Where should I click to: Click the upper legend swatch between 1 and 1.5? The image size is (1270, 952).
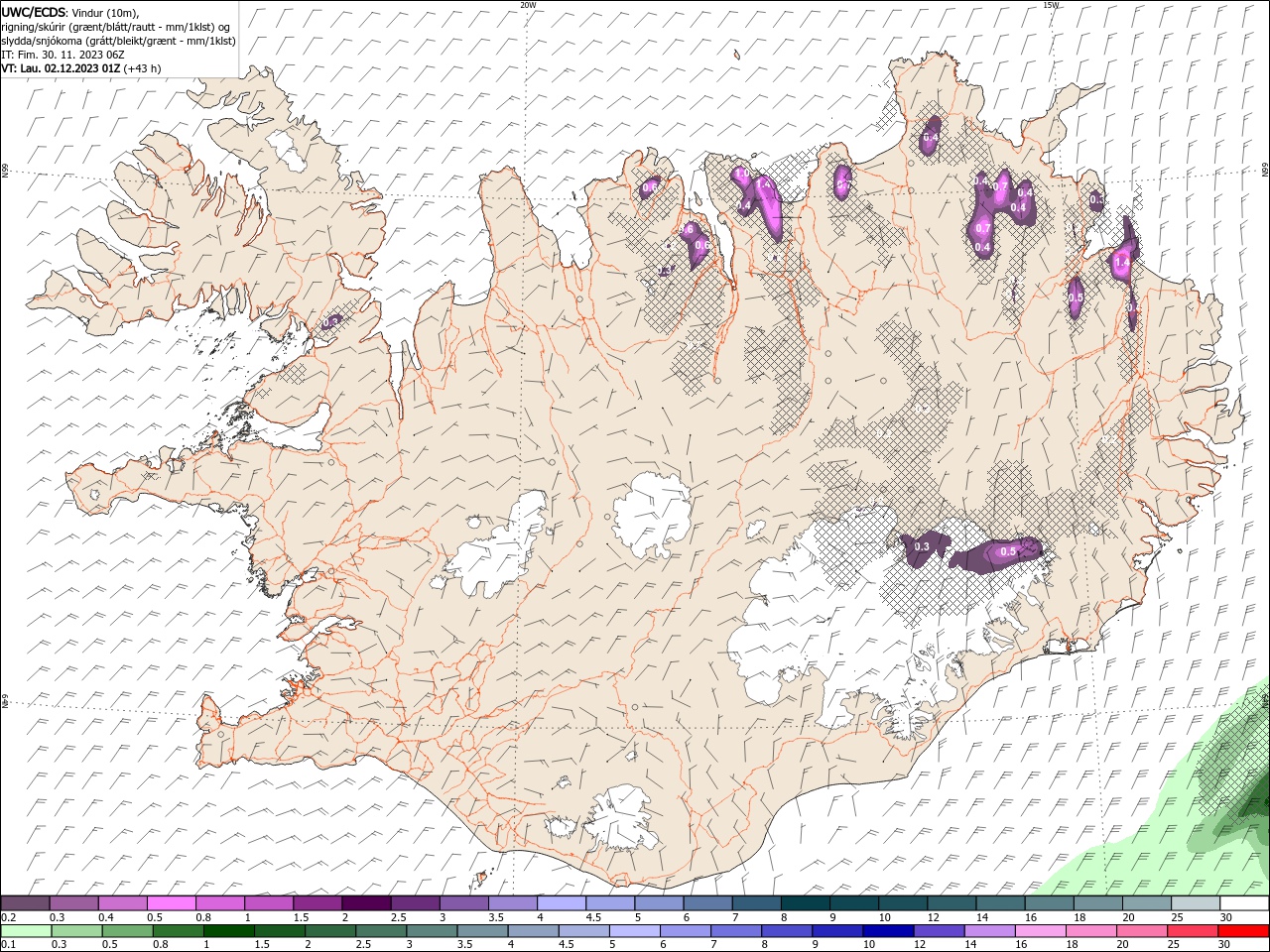pyautogui.click(x=268, y=903)
